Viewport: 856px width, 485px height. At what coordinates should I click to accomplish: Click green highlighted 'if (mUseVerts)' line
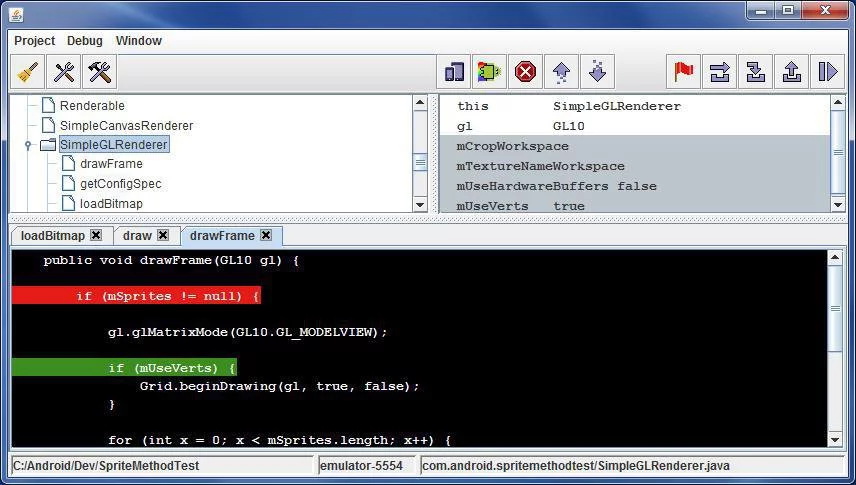click(x=124, y=368)
